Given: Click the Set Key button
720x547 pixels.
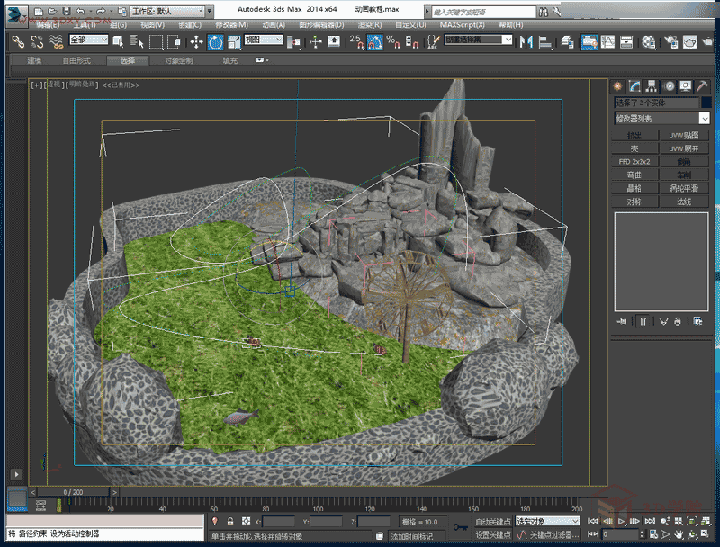Looking at the screenshot, I should coord(492,535).
